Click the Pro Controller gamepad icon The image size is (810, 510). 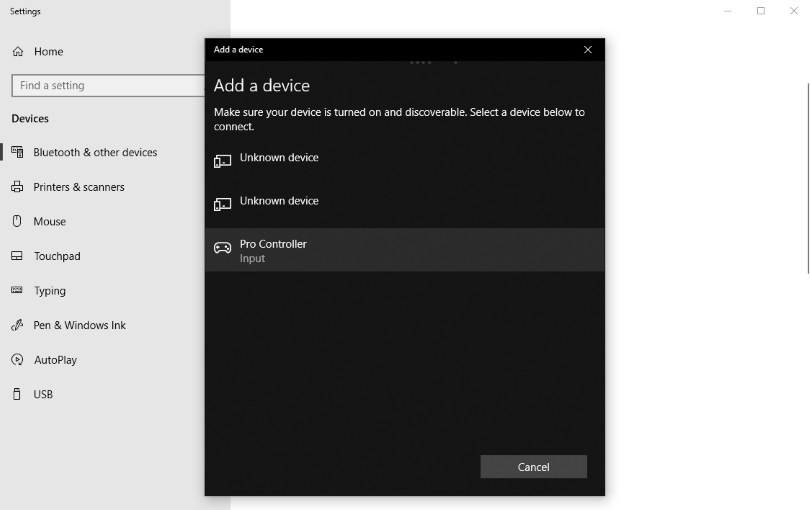point(223,248)
